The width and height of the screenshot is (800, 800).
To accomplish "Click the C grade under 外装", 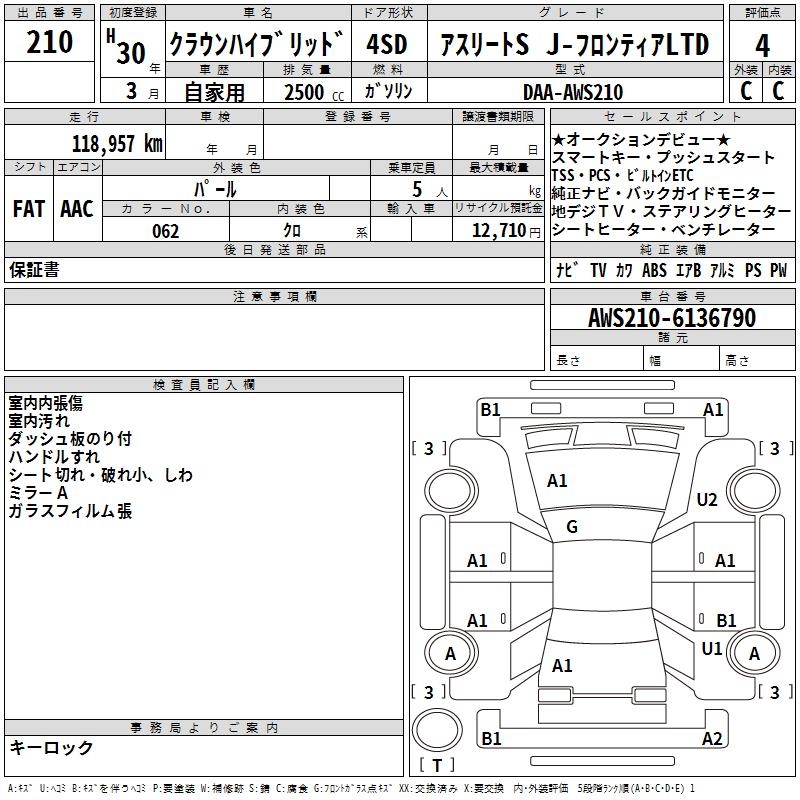I will (x=746, y=91).
